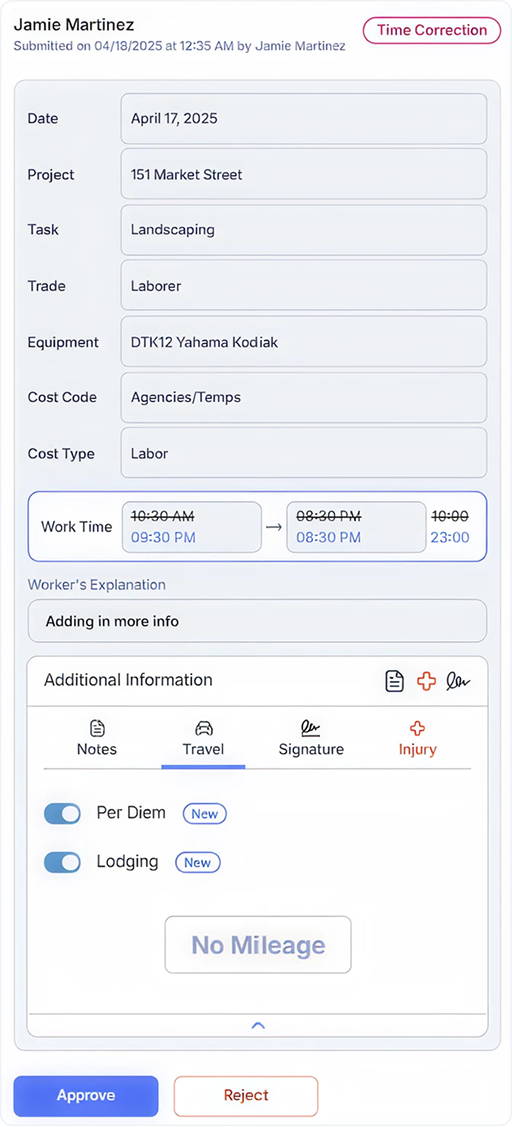Image resolution: width=512 pixels, height=1127 pixels.
Task: Toggle the Lodging switch
Action: 63,862
